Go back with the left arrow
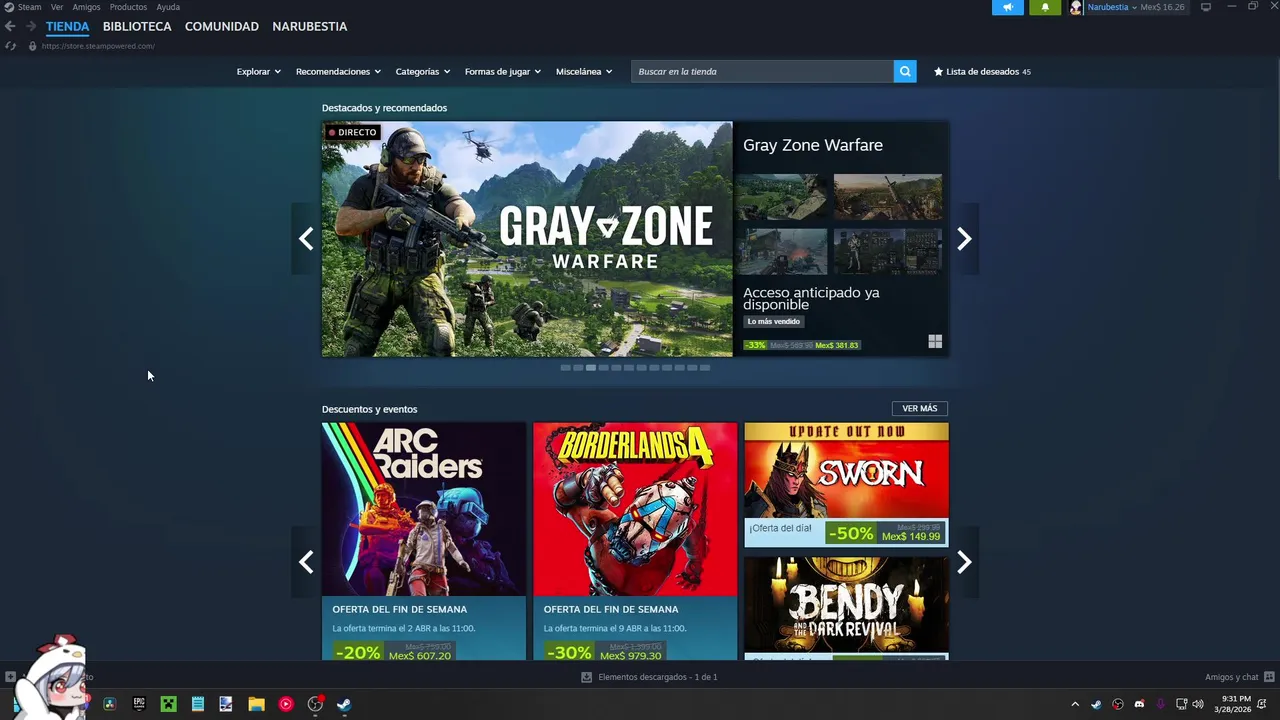 [10, 26]
